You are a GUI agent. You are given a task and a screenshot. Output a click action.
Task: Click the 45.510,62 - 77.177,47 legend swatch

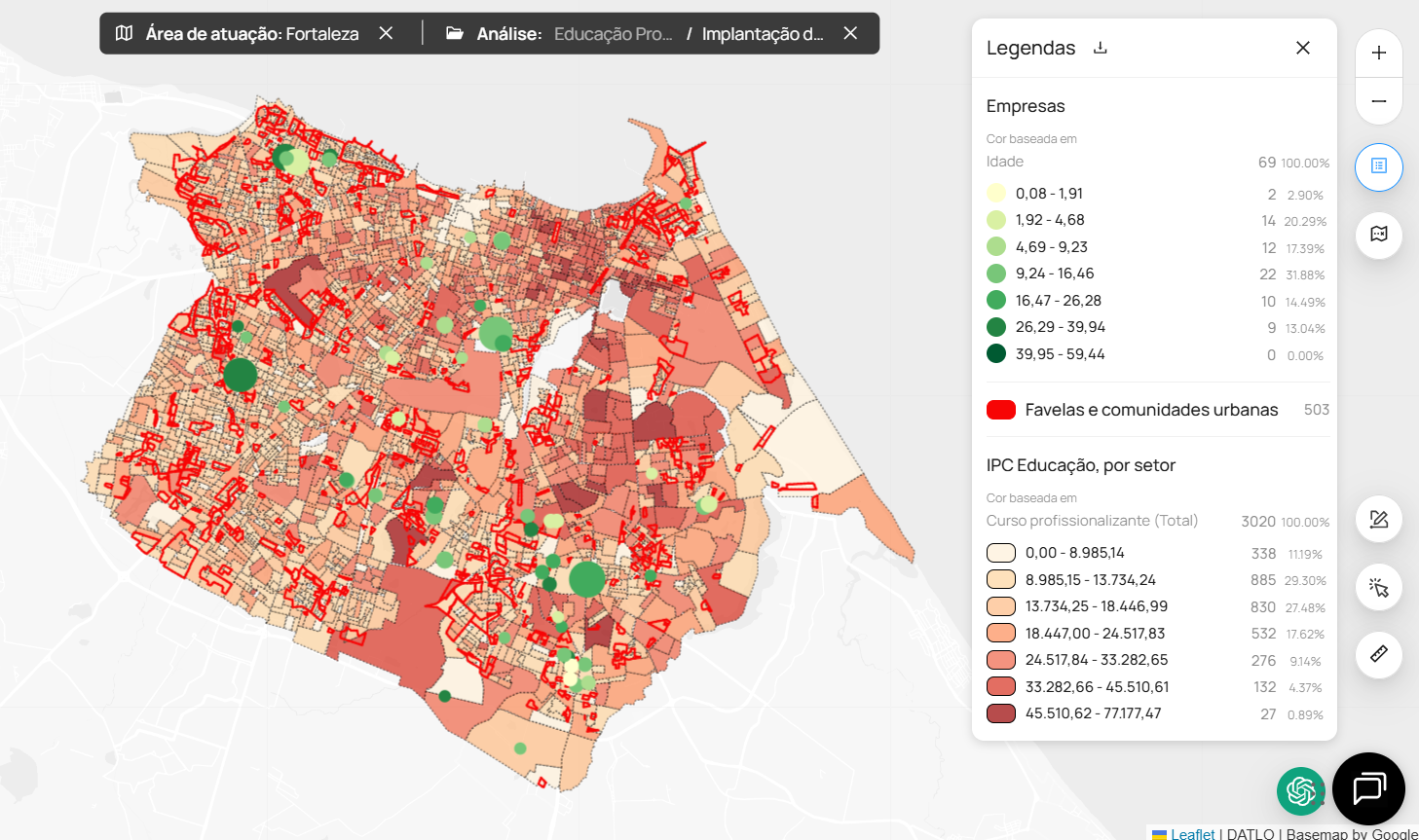click(x=1001, y=713)
